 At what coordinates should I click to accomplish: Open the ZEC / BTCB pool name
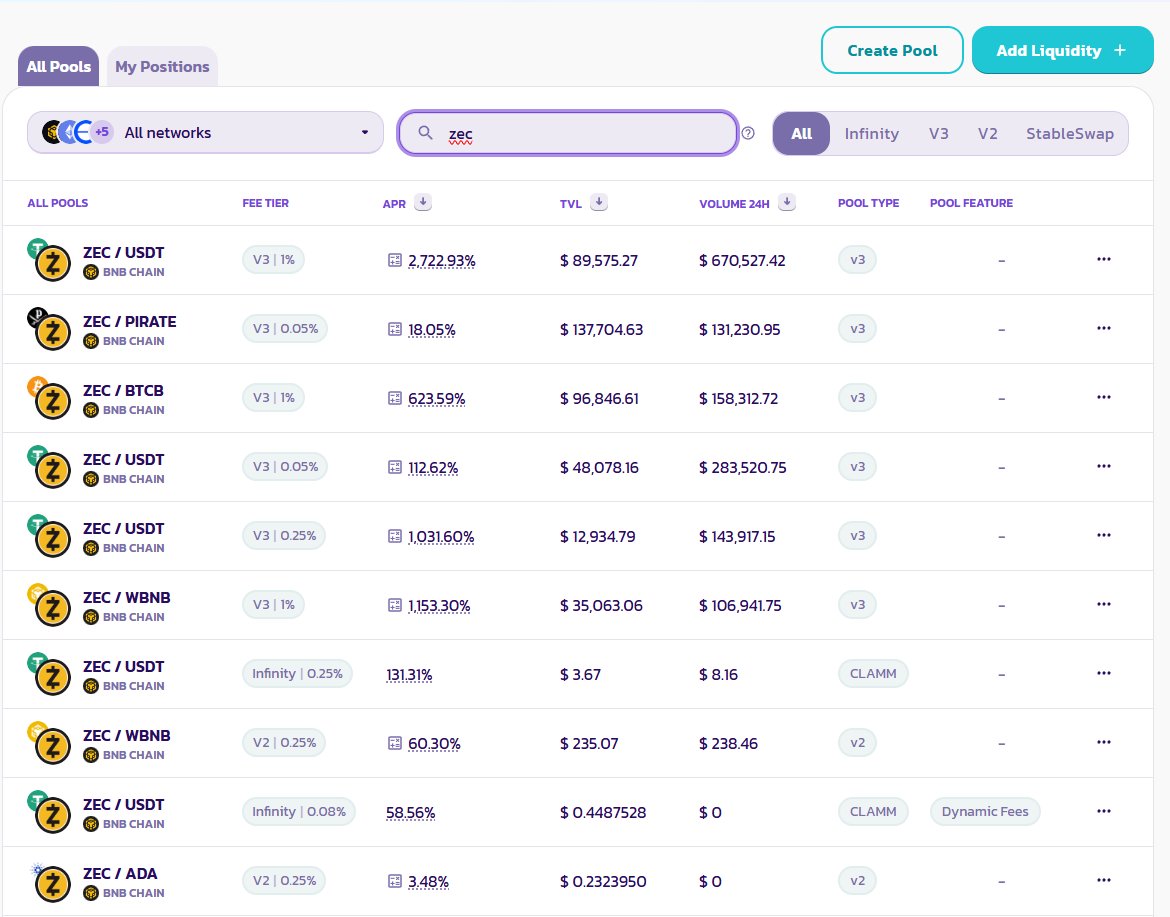click(x=123, y=390)
